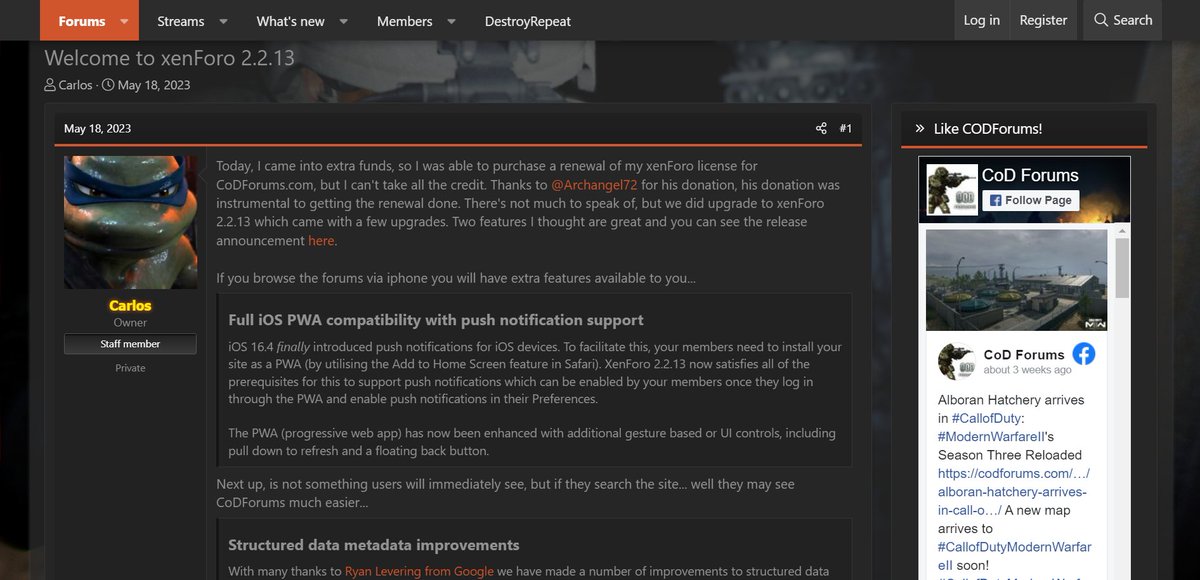The width and height of the screenshot is (1200, 580).
Task: Click the blue Facebook logo beside CoD Forums
Action: [1084, 353]
